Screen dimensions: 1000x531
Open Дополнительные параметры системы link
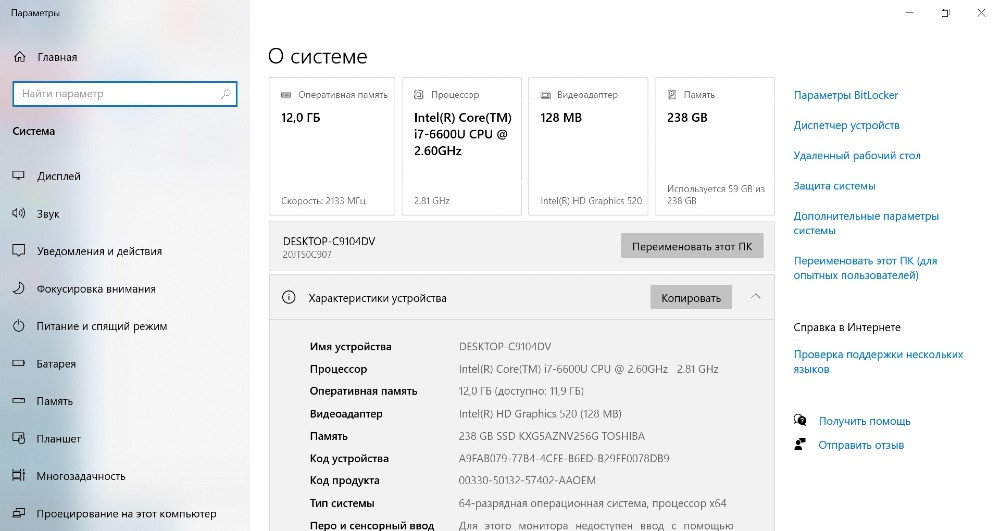point(866,223)
